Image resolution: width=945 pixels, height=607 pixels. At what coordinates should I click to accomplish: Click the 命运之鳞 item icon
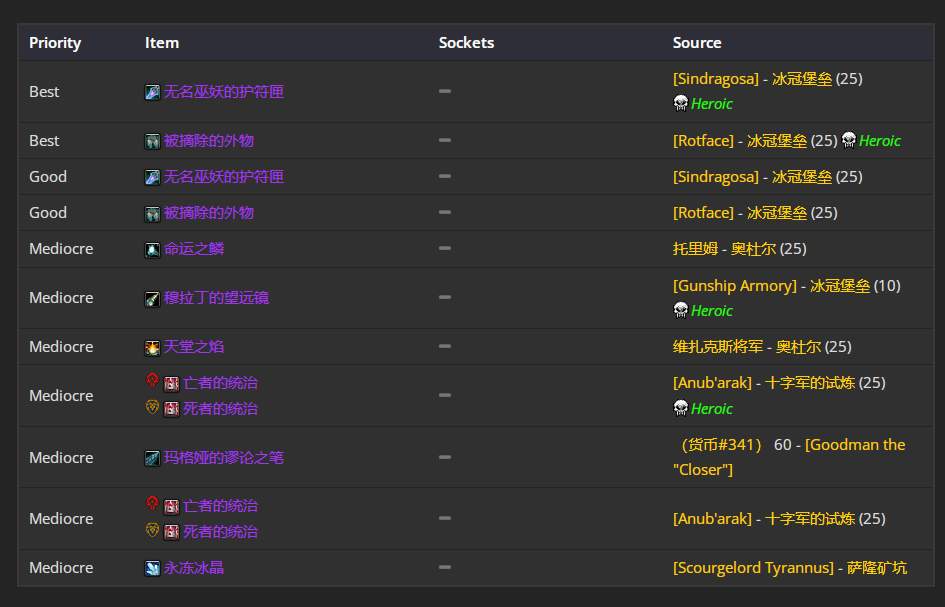[152, 250]
